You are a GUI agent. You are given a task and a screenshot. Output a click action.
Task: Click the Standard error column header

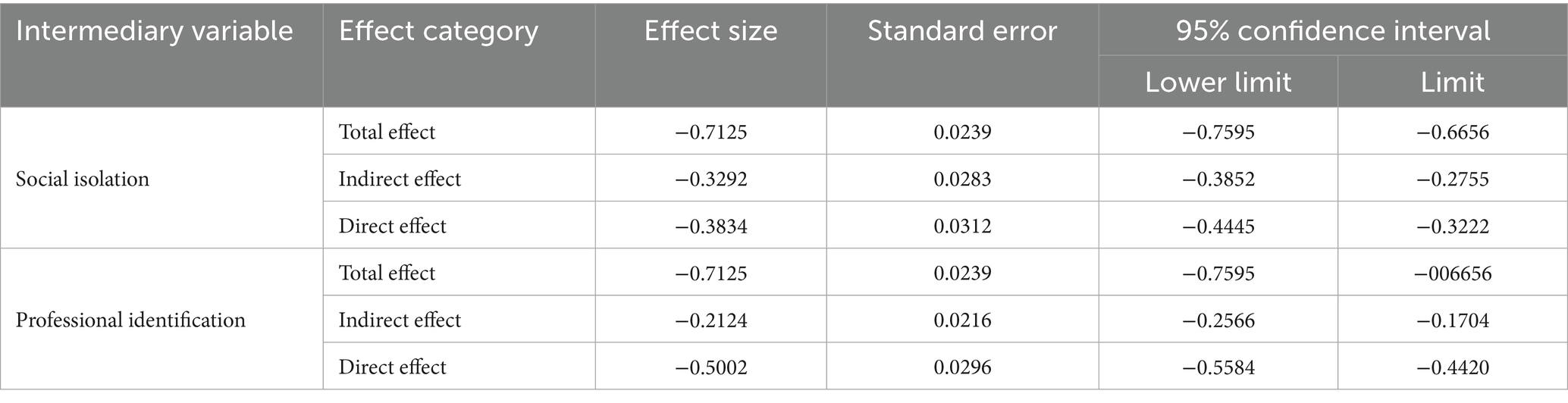click(961, 31)
